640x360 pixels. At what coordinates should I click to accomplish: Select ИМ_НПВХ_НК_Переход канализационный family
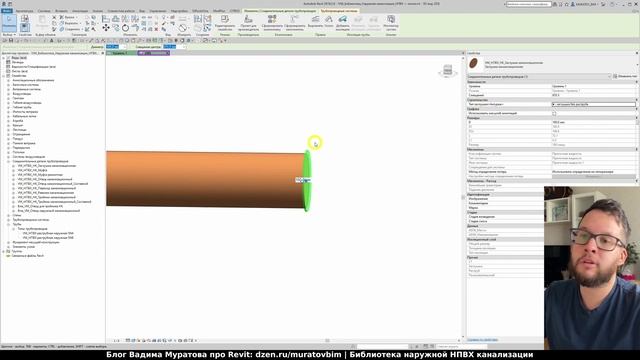(x=47, y=188)
